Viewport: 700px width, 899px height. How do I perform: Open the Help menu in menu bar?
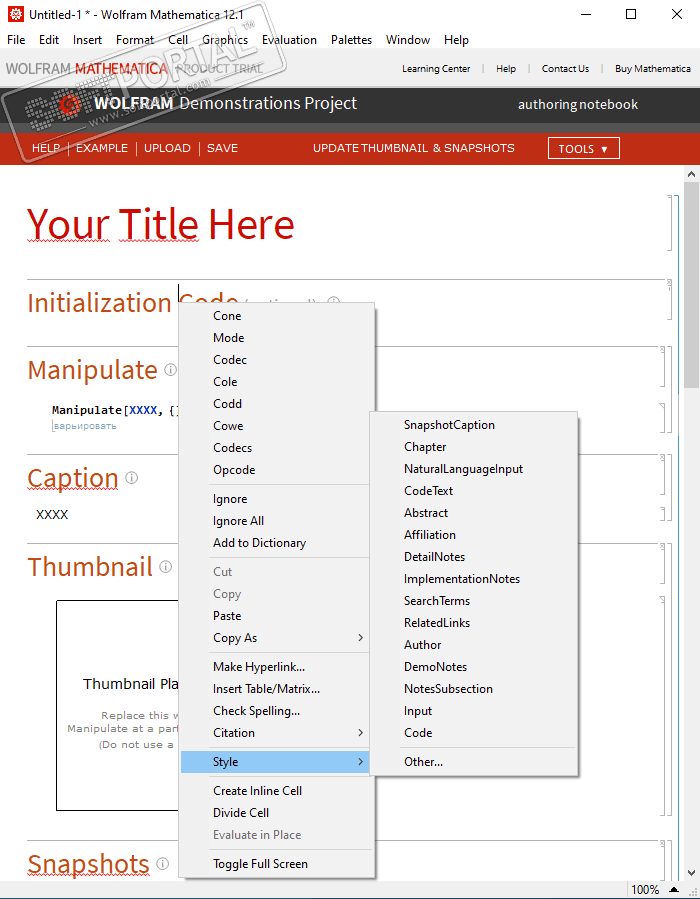456,40
